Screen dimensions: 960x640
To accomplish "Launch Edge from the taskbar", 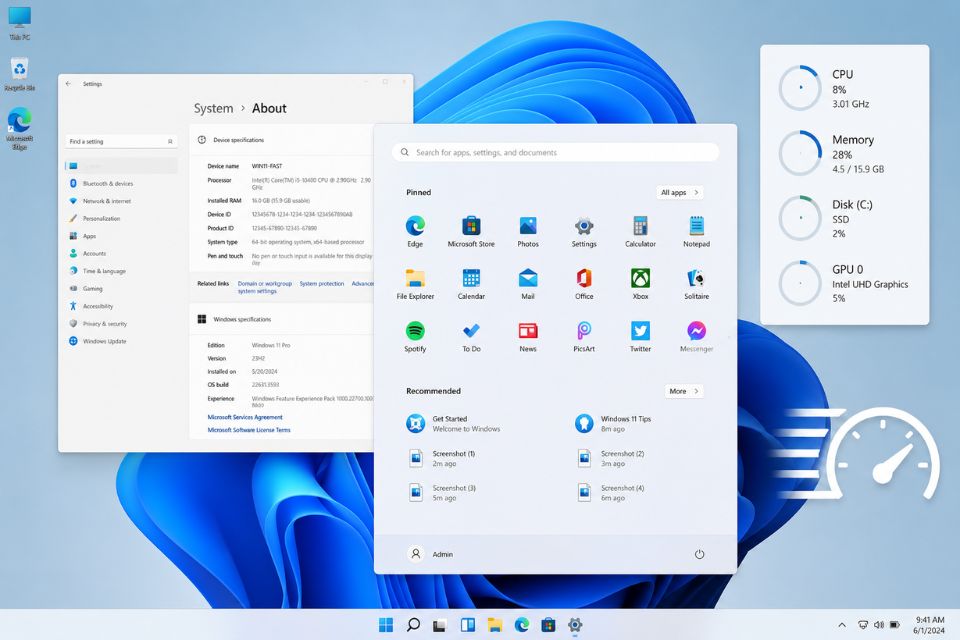I will pyautogui.click(x=522, y=625).
